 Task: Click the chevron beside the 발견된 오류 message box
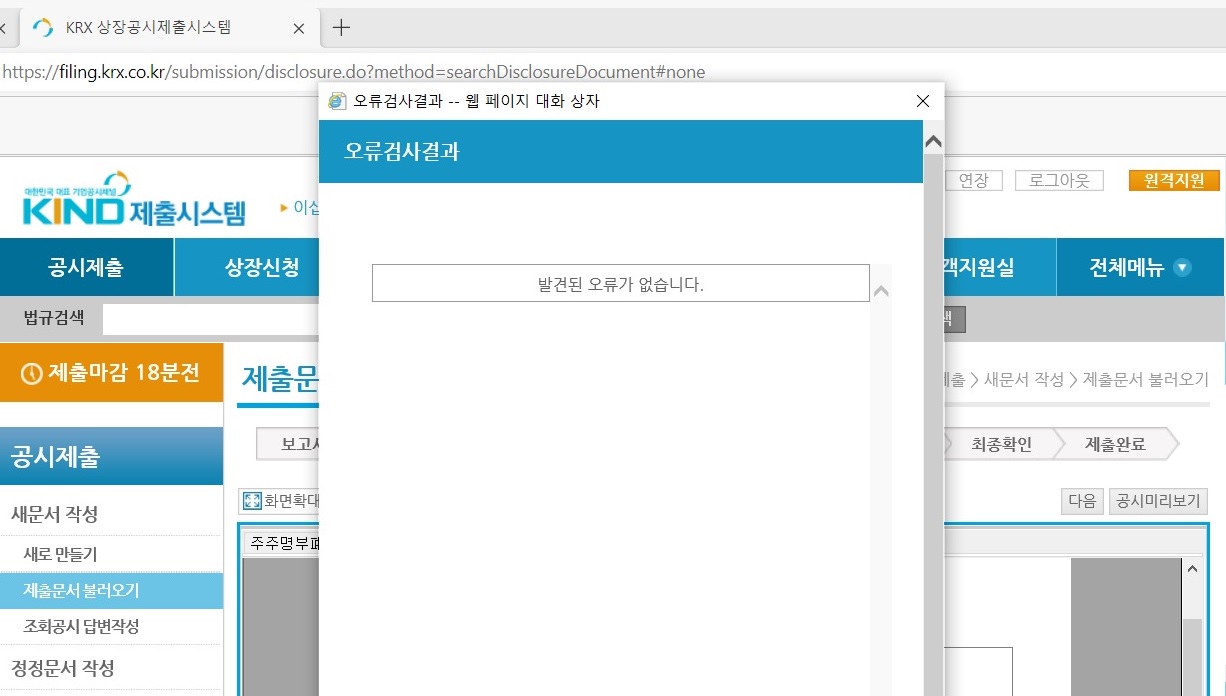pos(881,288)
